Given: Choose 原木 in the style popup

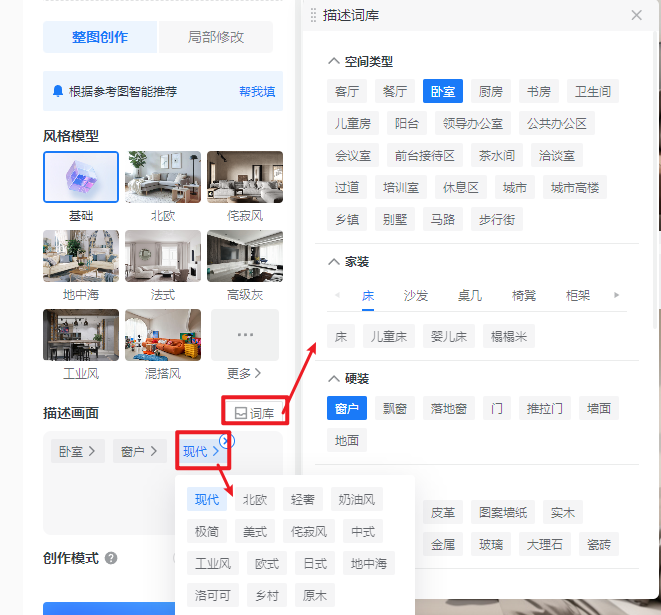Looking at the screenshot, I should point(314,595).
